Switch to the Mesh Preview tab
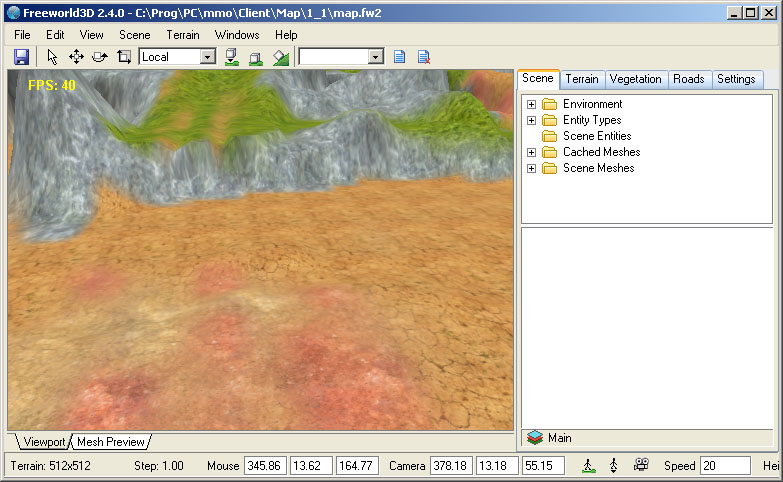This screenshot has height=482, width=783. click(111, 442)
